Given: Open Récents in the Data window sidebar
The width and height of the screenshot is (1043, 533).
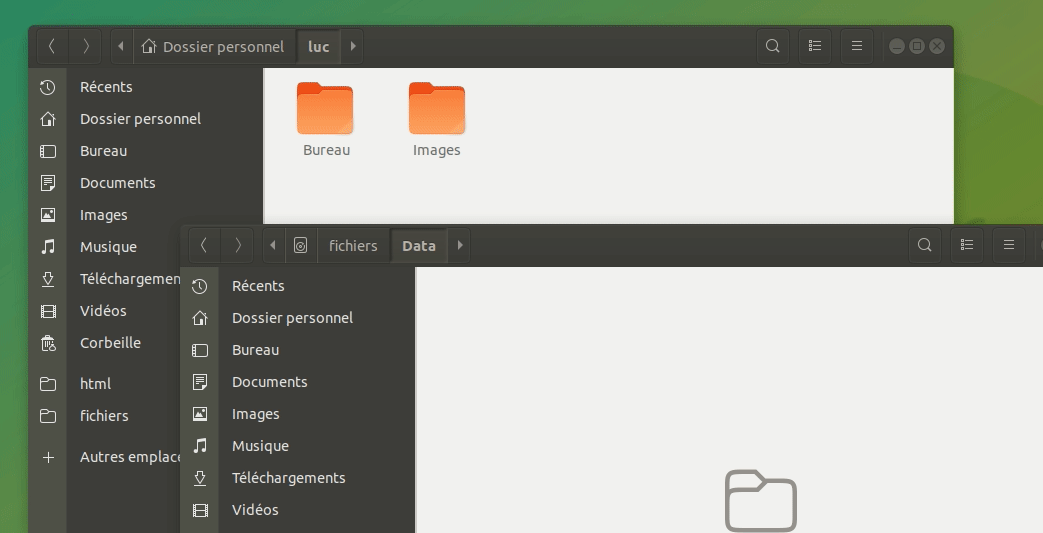Looking at the screenshot, I should point(258,286).
